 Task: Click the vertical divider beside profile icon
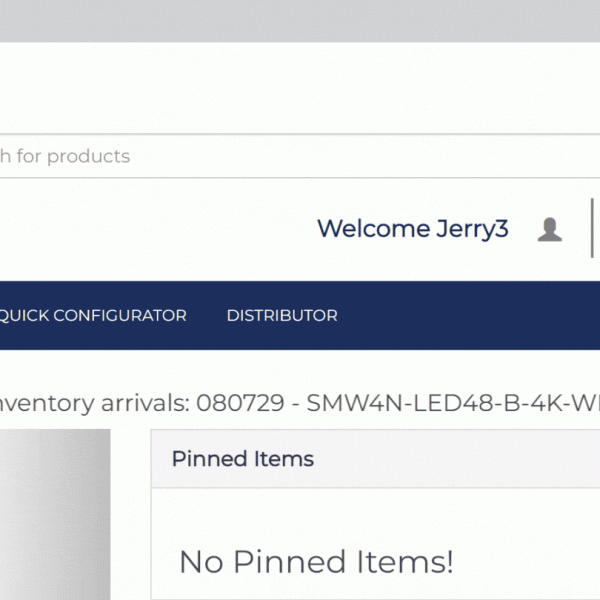pos(592,229)
